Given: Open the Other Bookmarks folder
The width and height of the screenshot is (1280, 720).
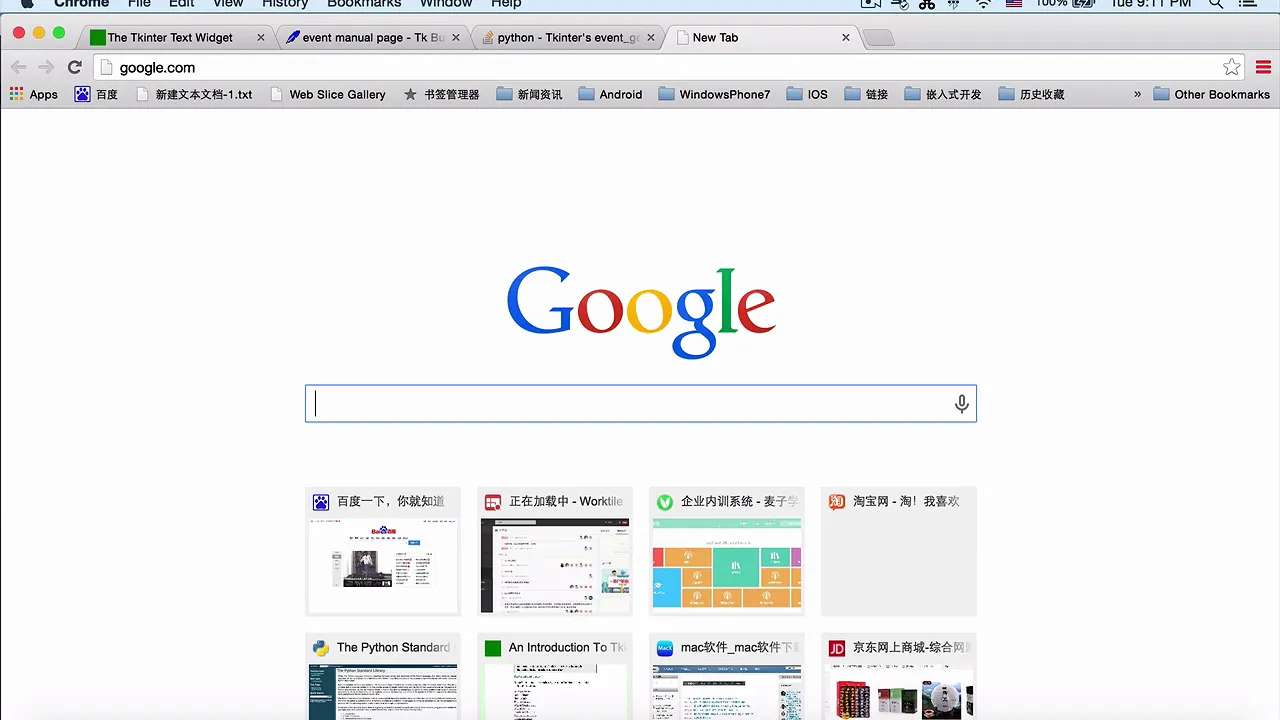Looking at the screenshot, I should tap(1211, 94).
